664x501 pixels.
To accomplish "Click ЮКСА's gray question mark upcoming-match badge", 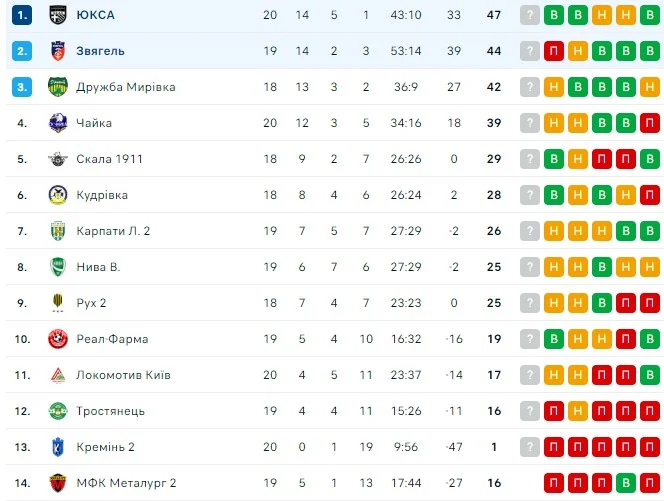I will pyautogui.click(x=530, y=15).
